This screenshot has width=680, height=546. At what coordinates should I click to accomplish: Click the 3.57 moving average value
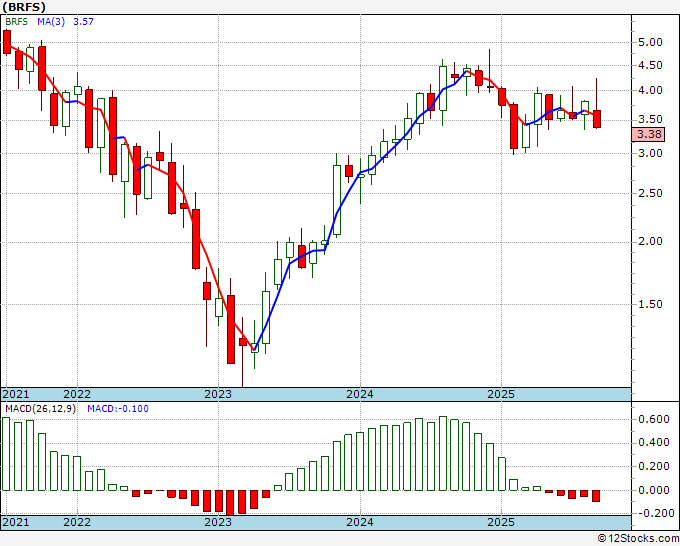(x=83, y=22)
